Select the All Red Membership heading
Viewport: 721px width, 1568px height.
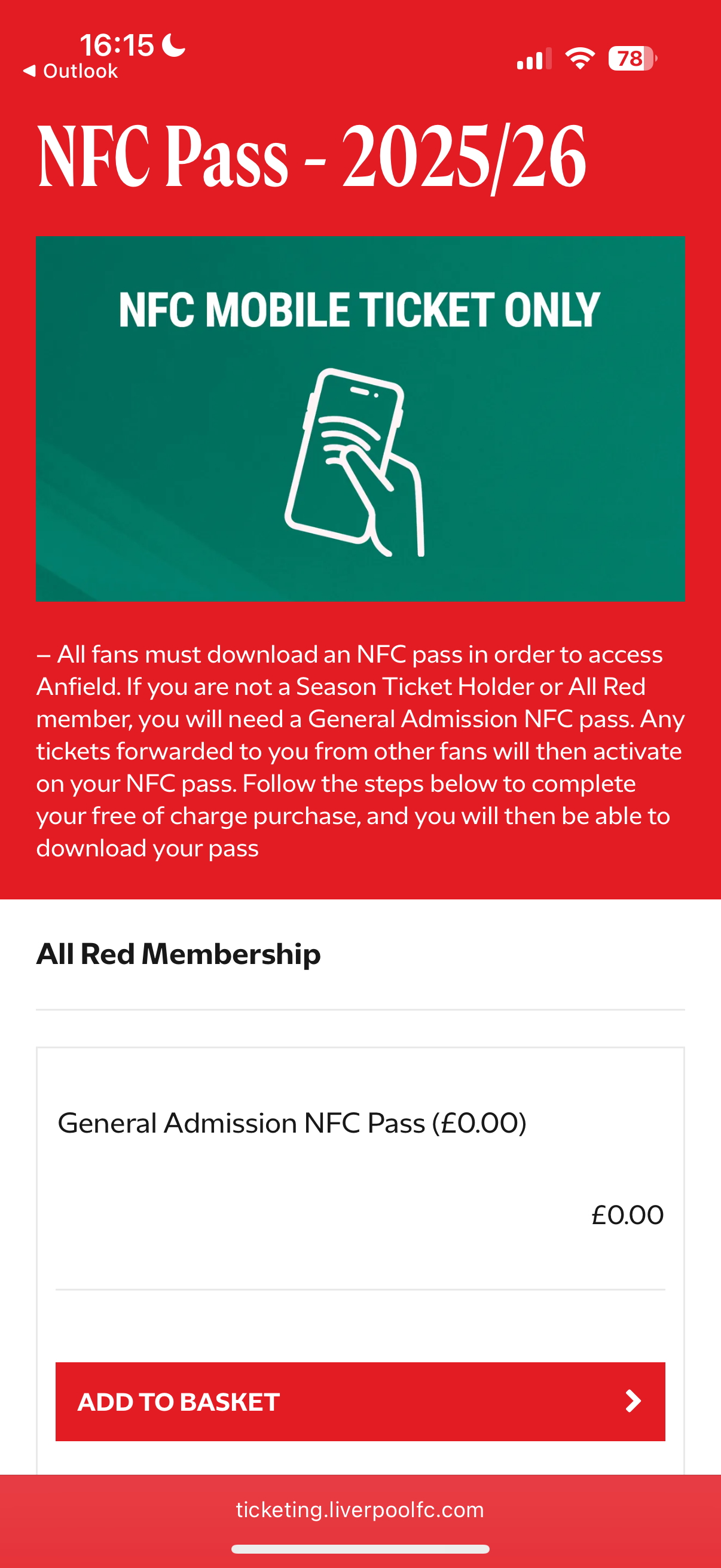coord(178,954)
